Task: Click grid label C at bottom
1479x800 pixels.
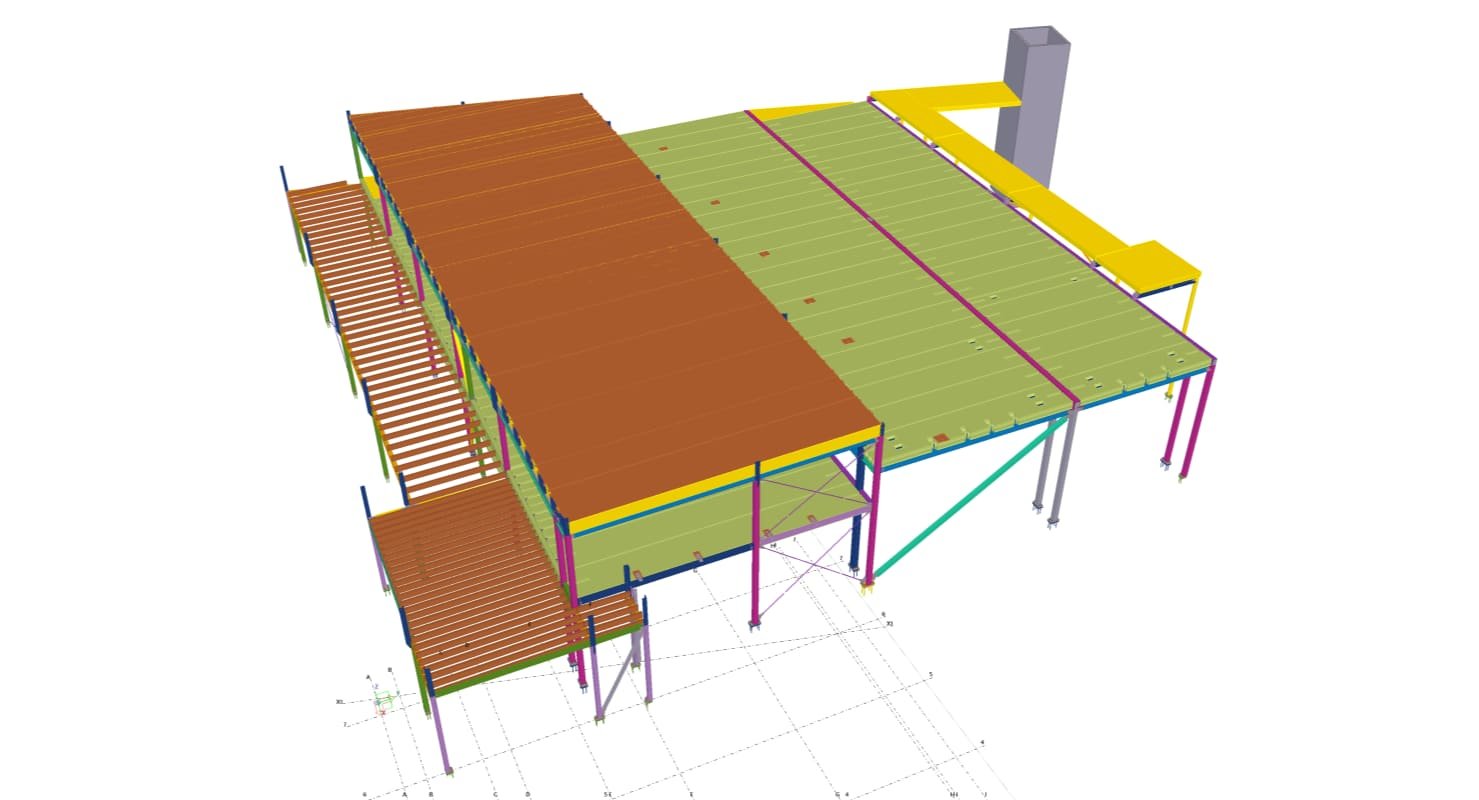Action: (495, 795)
